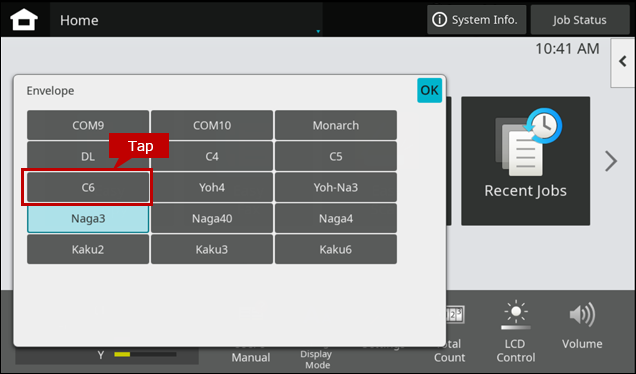Tap the Home house icon
Image resolution: width=636 pixels, height=374 pixels.
click(x=24, y=19)
